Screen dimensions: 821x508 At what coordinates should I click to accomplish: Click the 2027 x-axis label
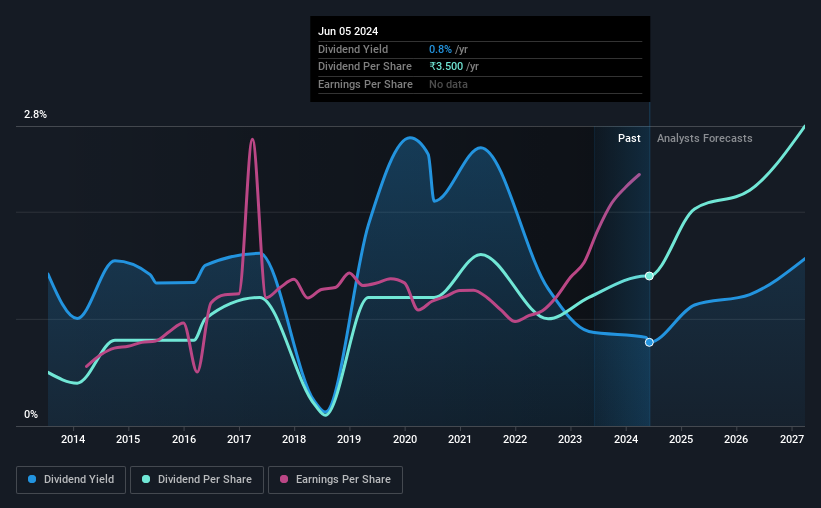point(792,439)
